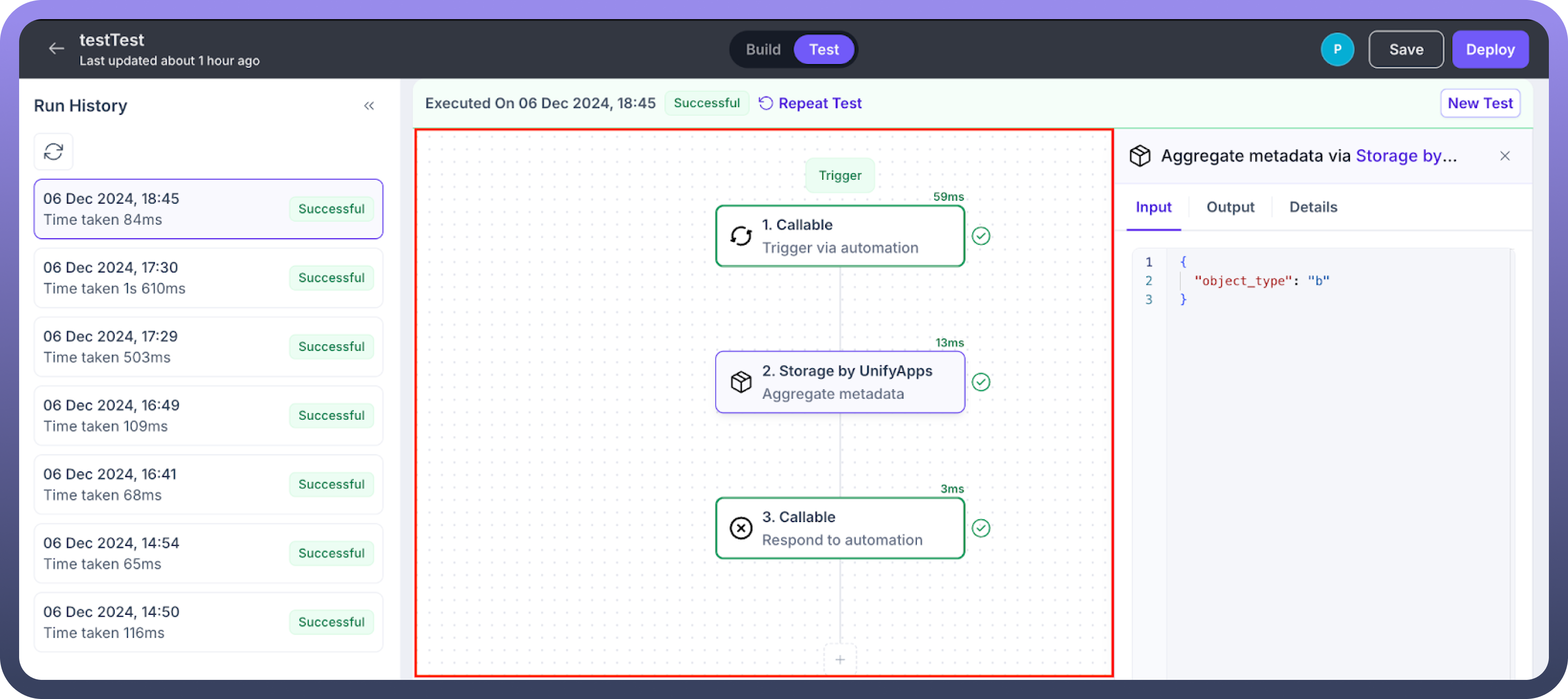Select the 06 Dec 2024, 17:30 run

208,278
